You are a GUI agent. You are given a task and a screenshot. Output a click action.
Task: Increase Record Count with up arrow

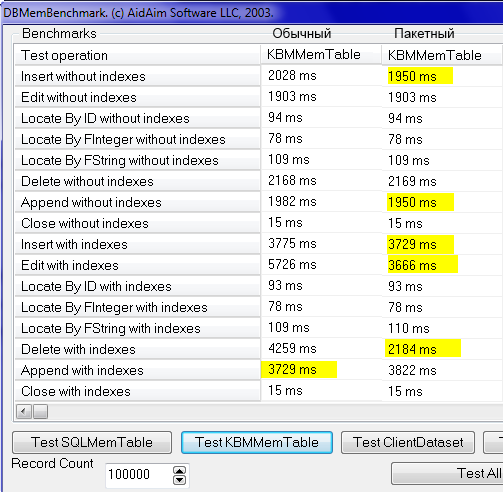coord(180,471)
